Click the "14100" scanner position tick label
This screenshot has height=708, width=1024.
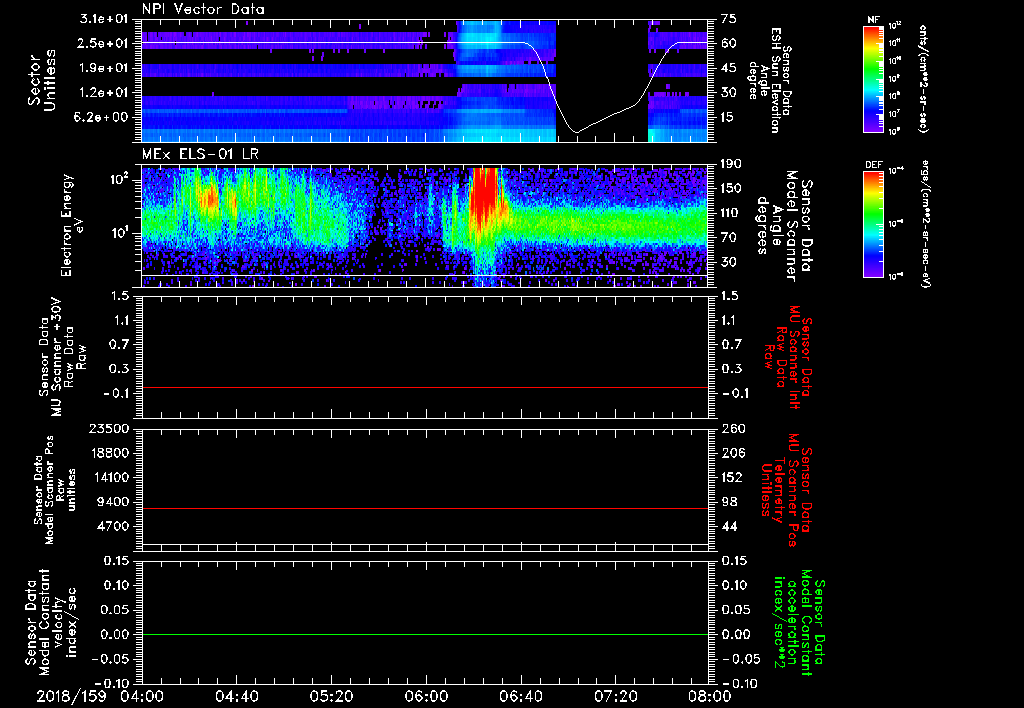(x=110, y=478)
